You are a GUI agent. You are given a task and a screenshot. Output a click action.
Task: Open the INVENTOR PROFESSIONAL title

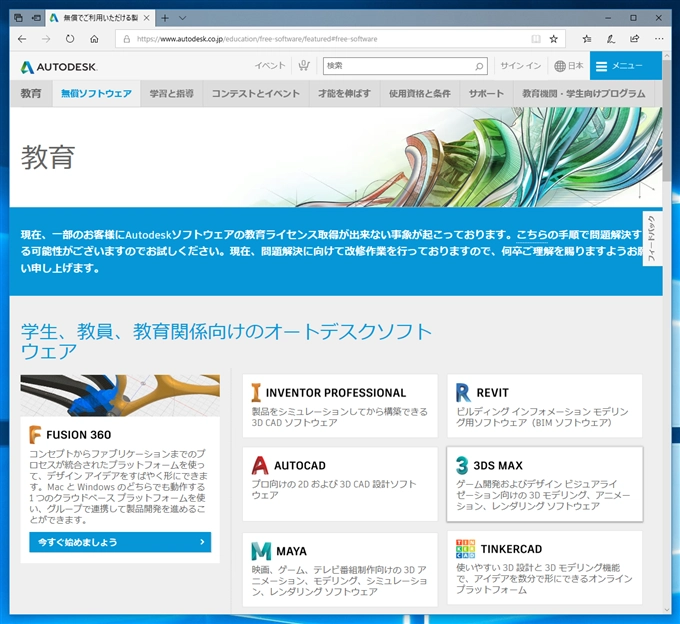(336, 393)
